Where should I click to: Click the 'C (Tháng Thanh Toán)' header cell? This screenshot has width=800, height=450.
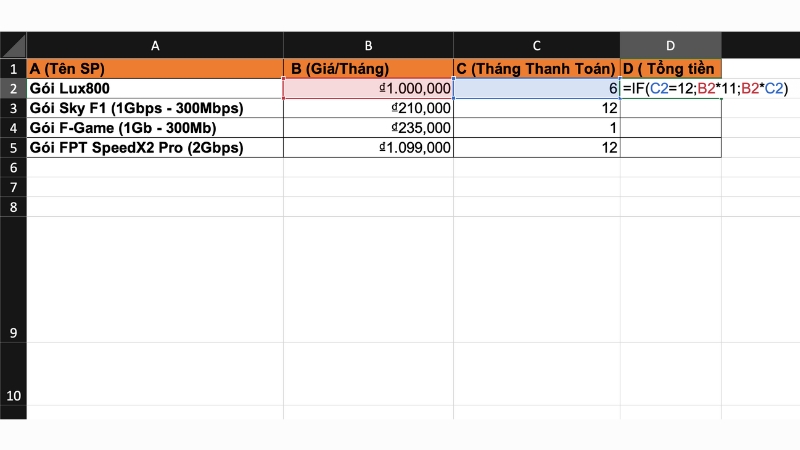click(536, 69)
